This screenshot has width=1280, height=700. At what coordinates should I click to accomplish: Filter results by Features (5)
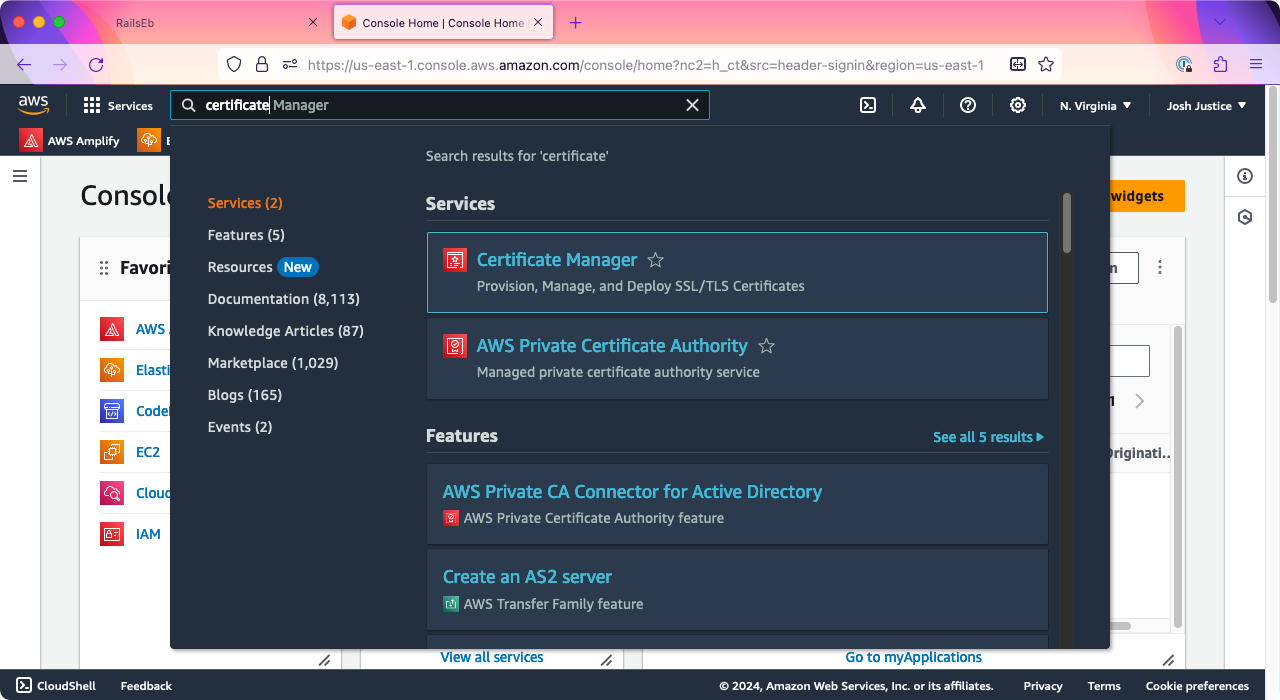[246, 235]
